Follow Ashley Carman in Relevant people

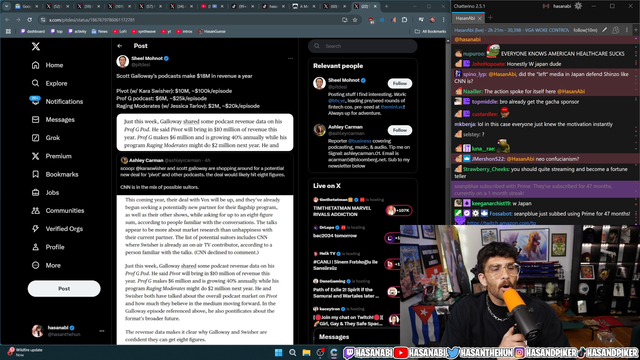(x=400, y=130)
